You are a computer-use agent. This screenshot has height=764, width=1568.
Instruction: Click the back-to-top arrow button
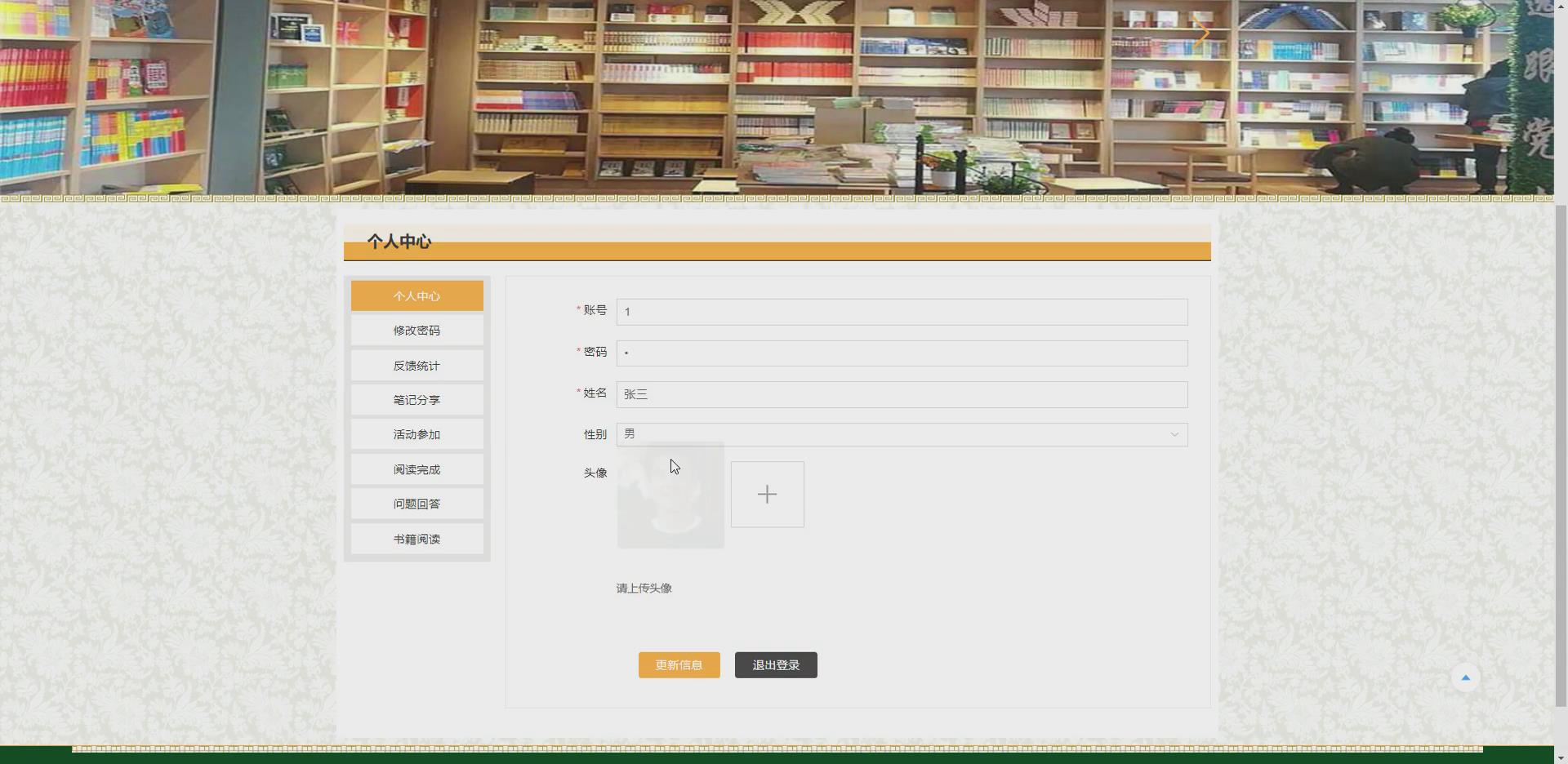1464,677
